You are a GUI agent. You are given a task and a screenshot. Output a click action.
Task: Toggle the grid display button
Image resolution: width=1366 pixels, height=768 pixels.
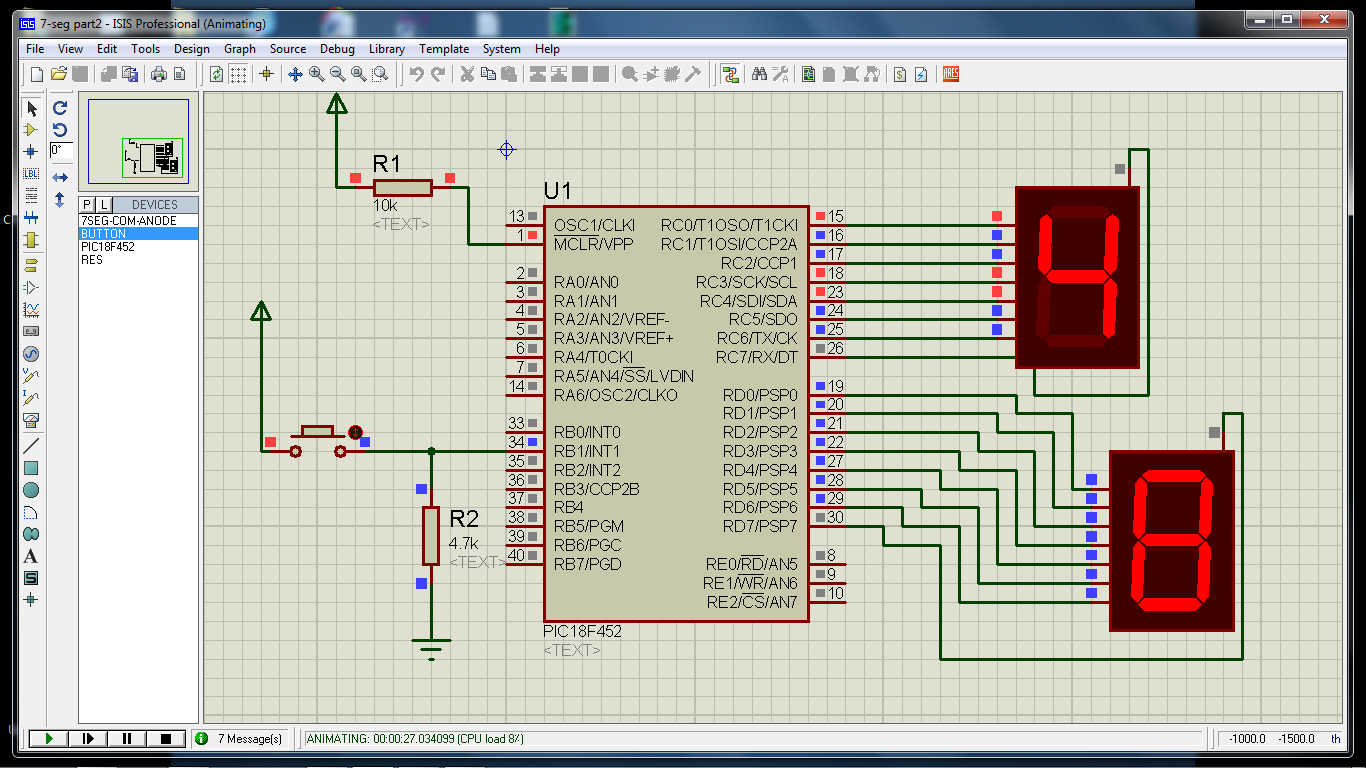click(x=238, y=73)
